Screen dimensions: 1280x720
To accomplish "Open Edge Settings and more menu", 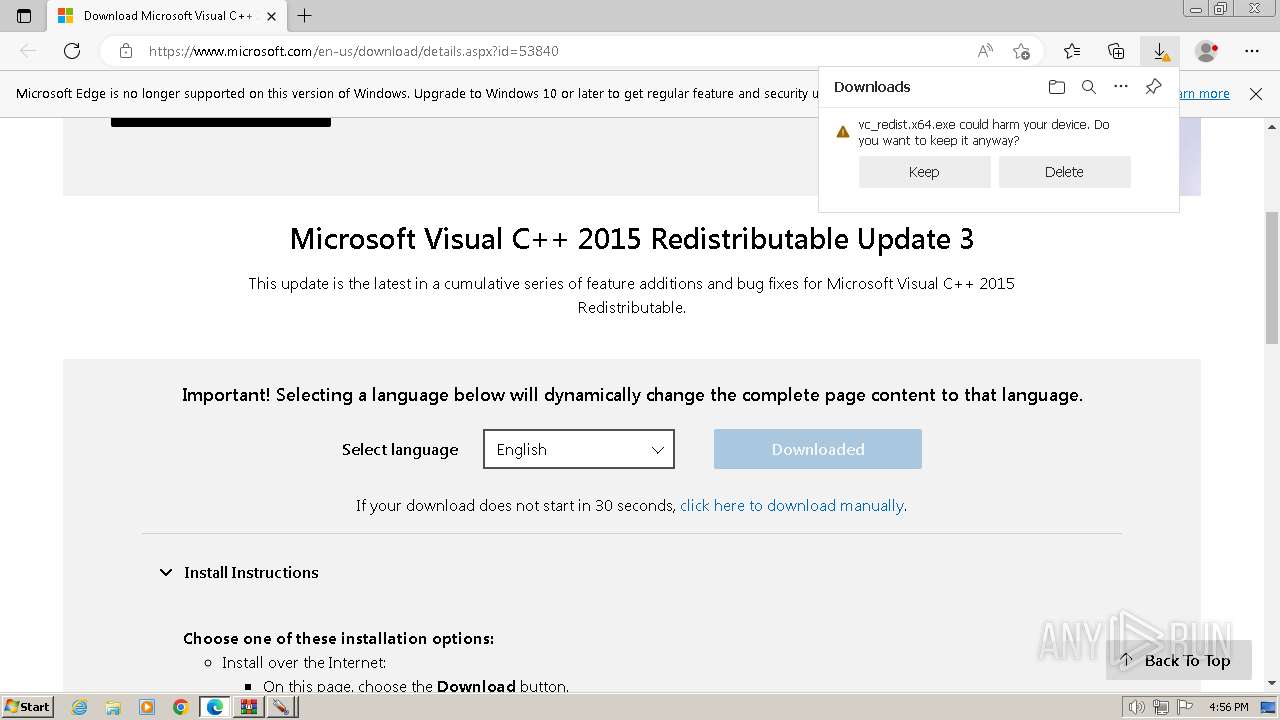I will (1252, 51).
